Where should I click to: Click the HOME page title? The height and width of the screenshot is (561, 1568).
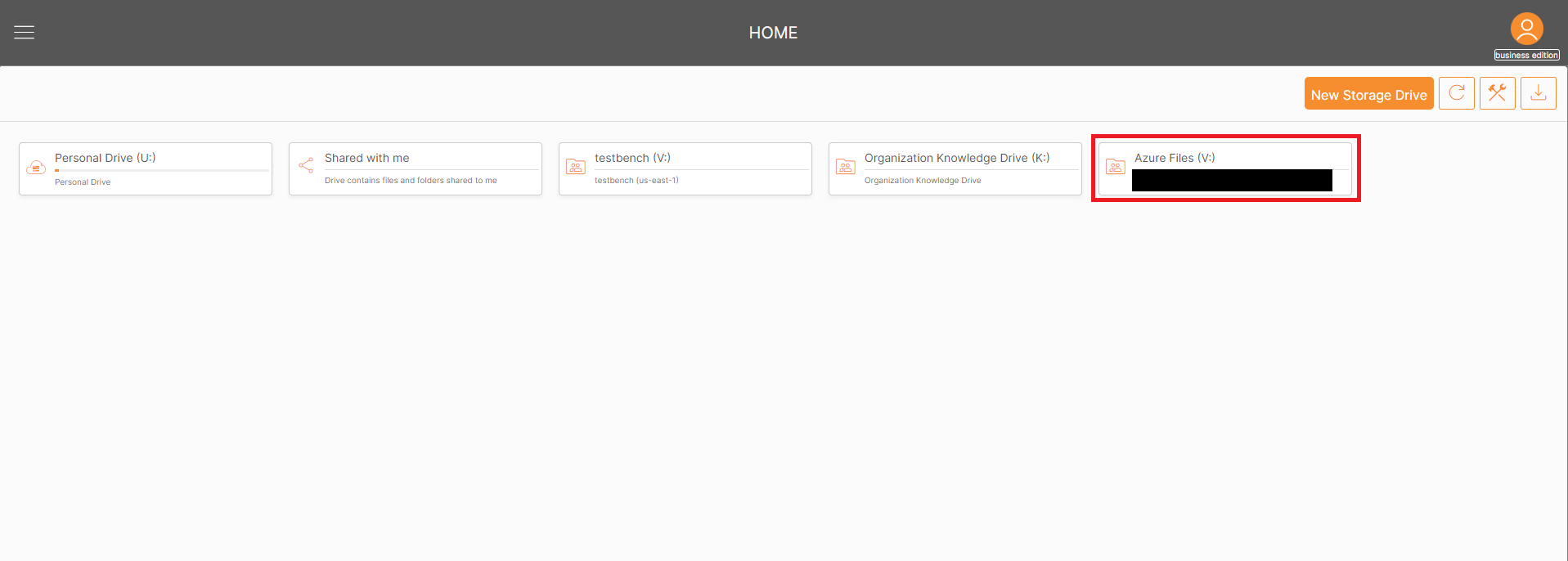pos(773,33)
